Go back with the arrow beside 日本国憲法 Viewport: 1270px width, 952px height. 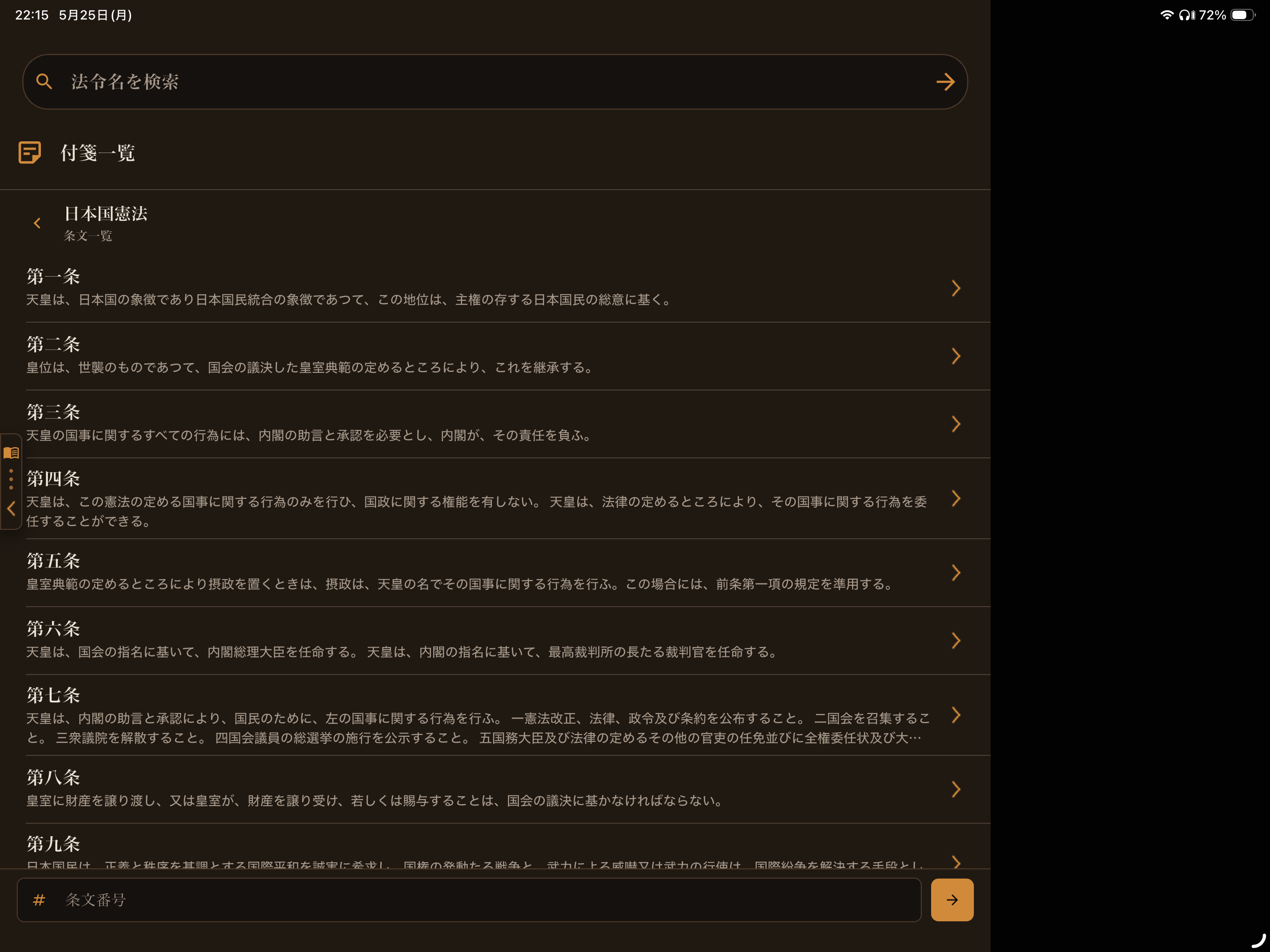37,223
